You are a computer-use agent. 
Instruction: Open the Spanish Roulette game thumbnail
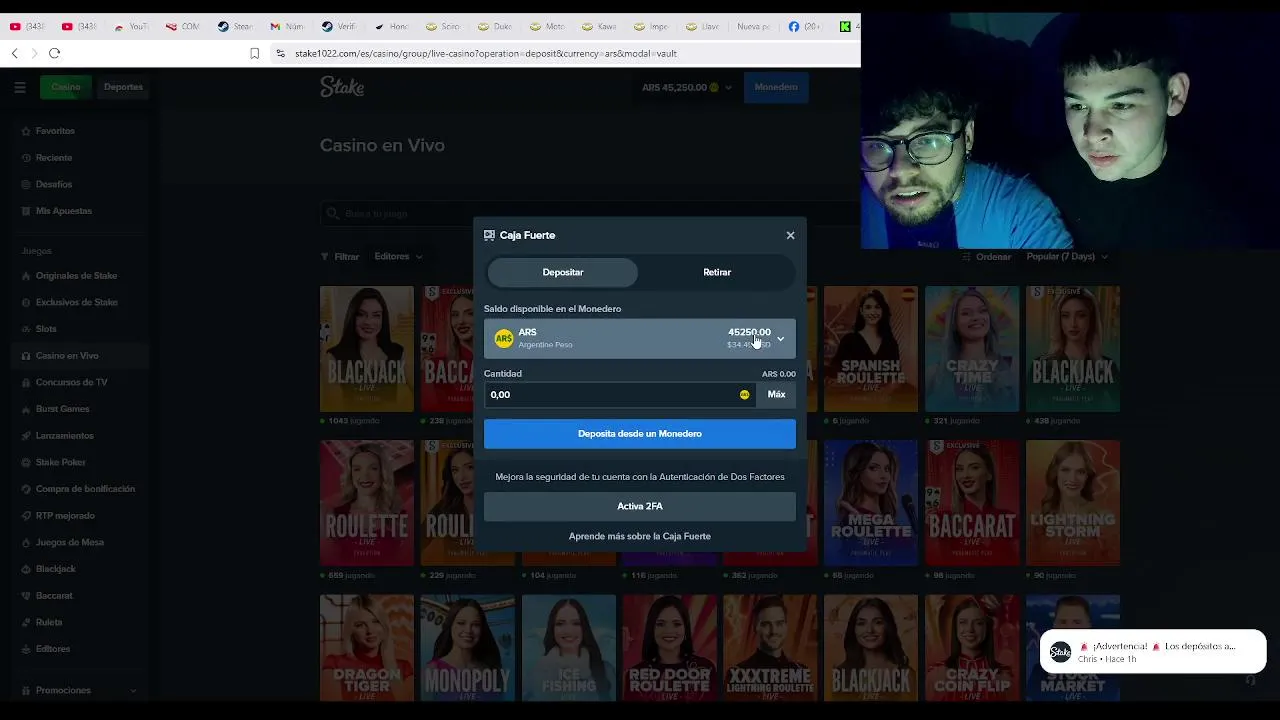(x=870, y=349)
